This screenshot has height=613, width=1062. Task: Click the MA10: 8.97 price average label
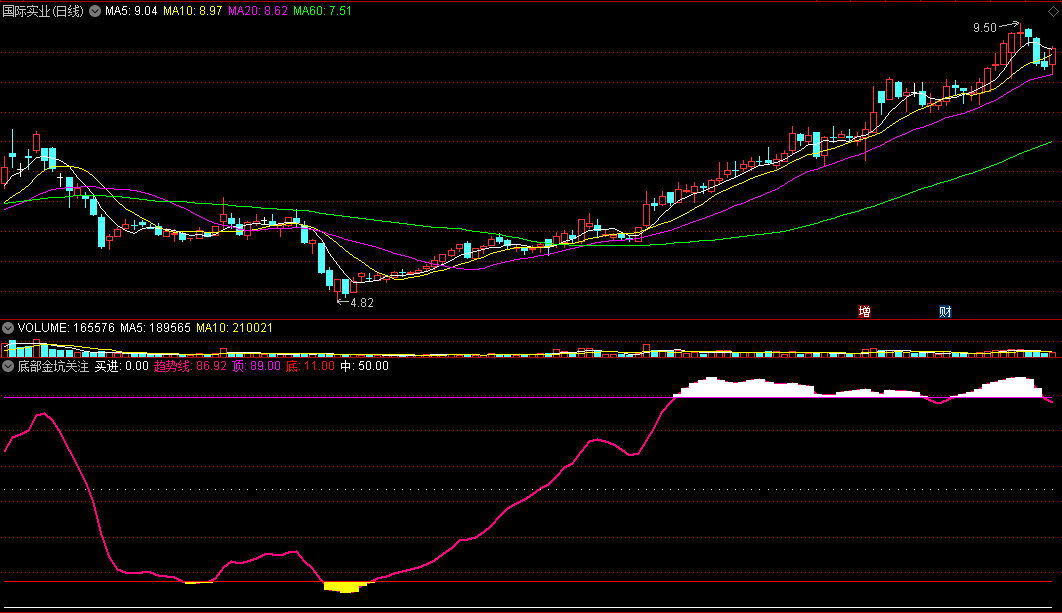192,11
